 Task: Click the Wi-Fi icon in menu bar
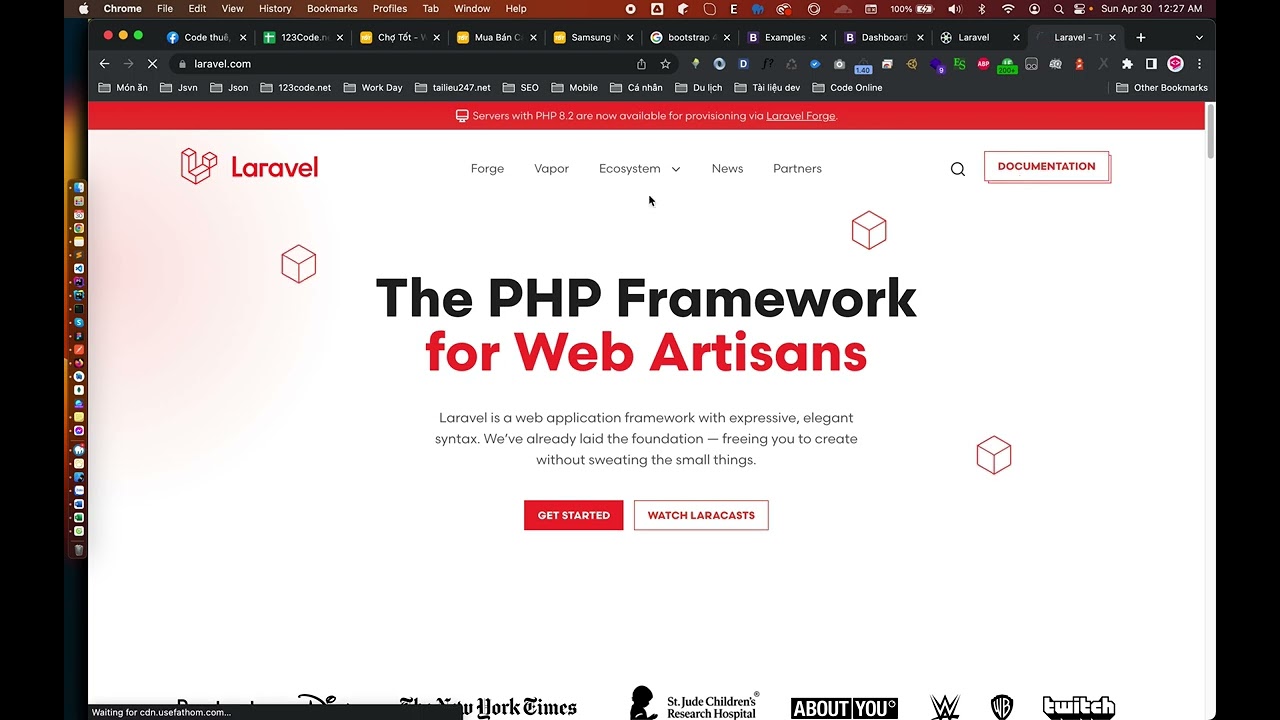(1008, 9)
